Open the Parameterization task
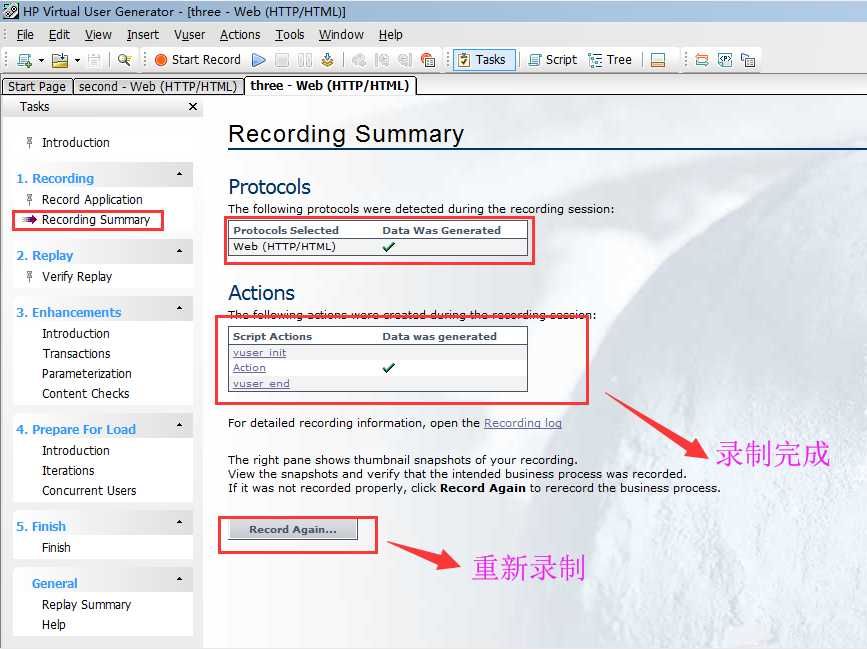The height and width of the screenshot is (649, 867). click(87, 374)
